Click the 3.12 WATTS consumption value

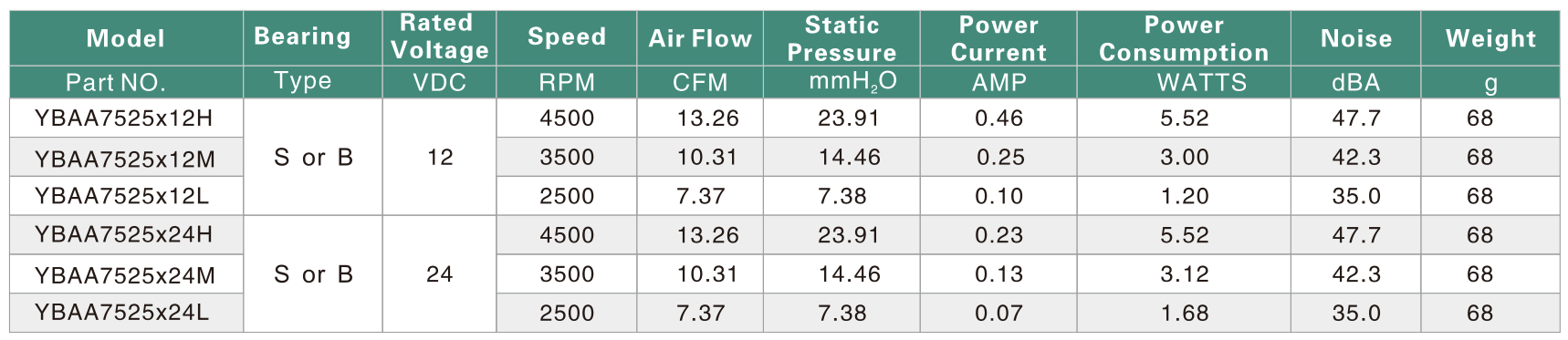pos(1185,273)
